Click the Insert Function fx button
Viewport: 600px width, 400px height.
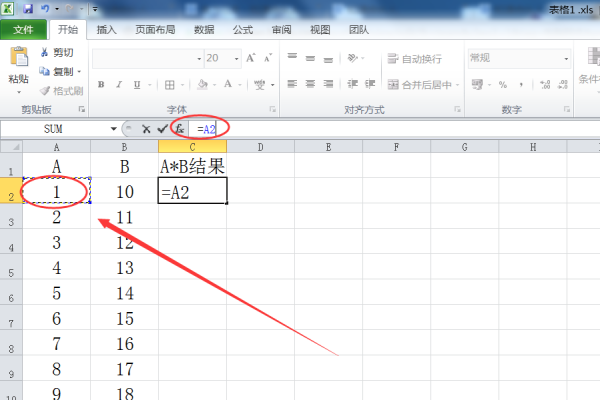179,129
